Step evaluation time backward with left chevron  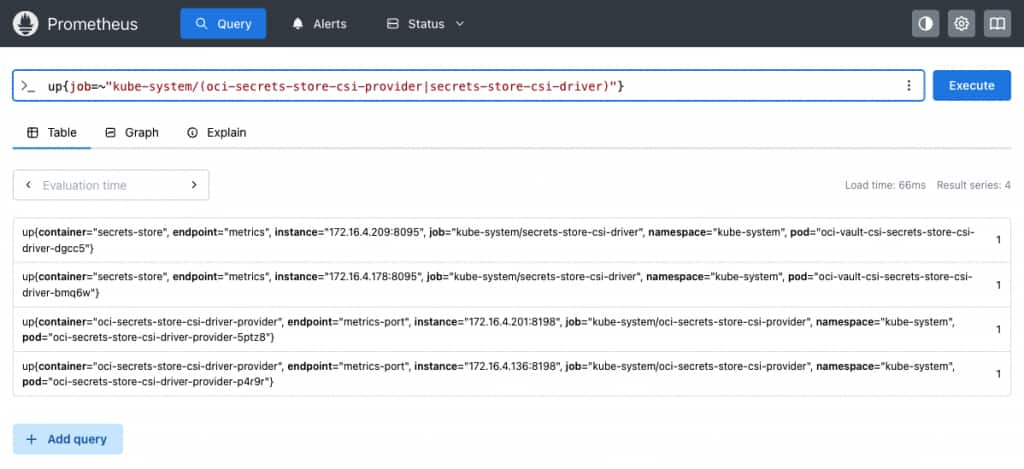(28, 185)
